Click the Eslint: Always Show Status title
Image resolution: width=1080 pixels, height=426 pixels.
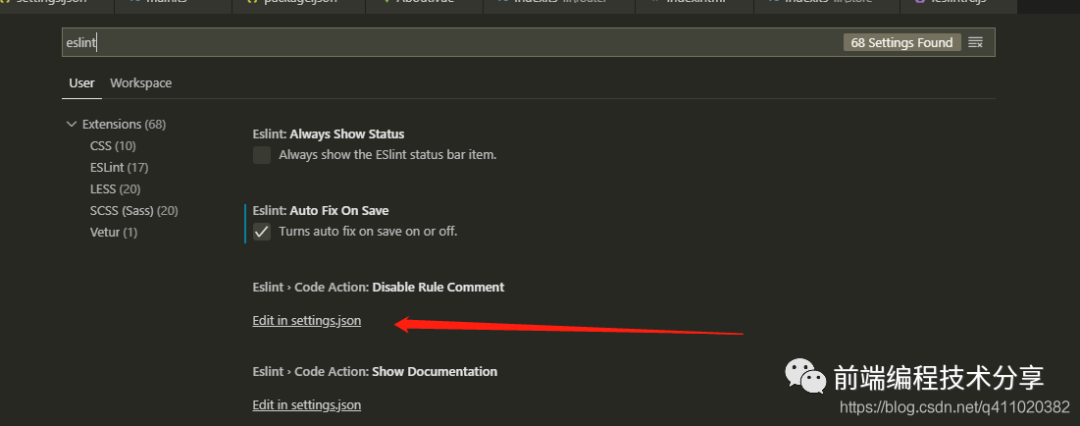point(329,134)
